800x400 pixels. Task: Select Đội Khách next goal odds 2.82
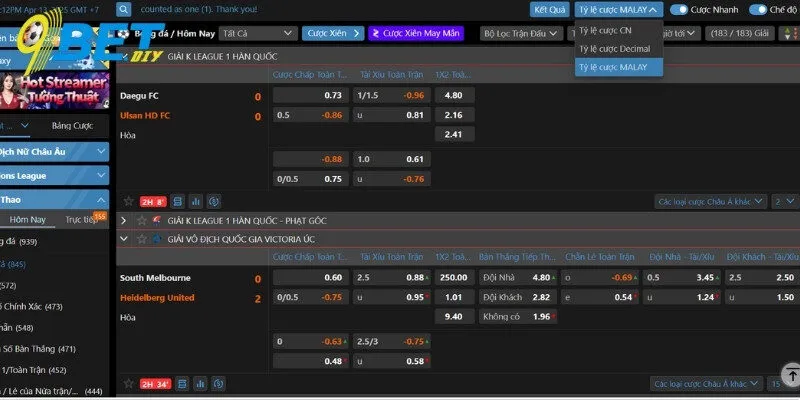pos(518,297)
